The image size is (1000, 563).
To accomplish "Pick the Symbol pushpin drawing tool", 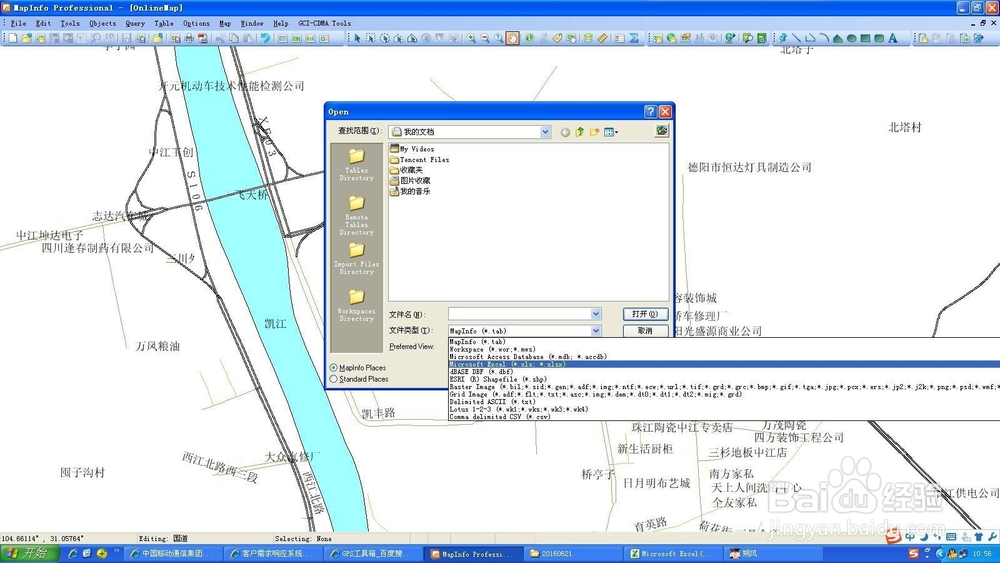I will pos(783,38).
